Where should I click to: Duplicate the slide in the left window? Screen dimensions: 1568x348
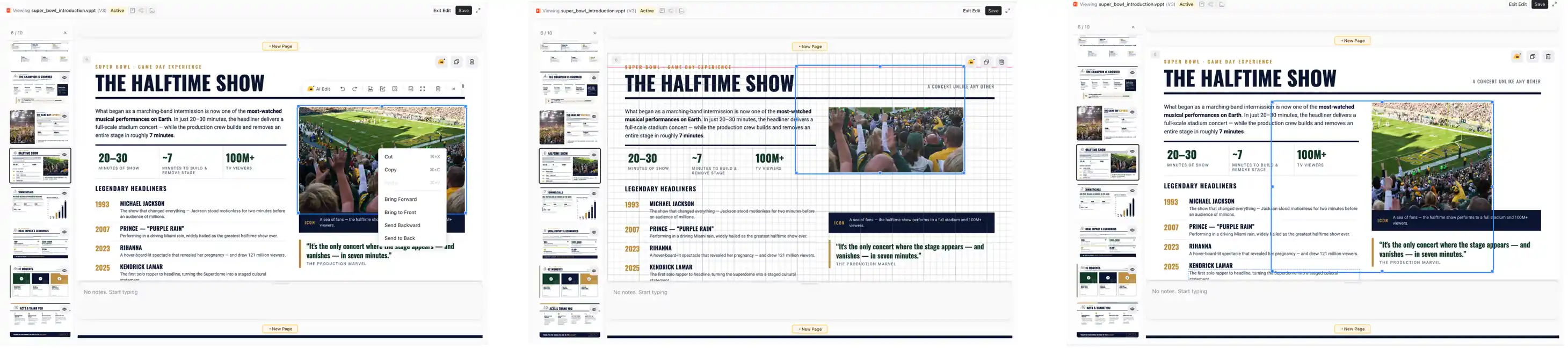coord(456,61)
